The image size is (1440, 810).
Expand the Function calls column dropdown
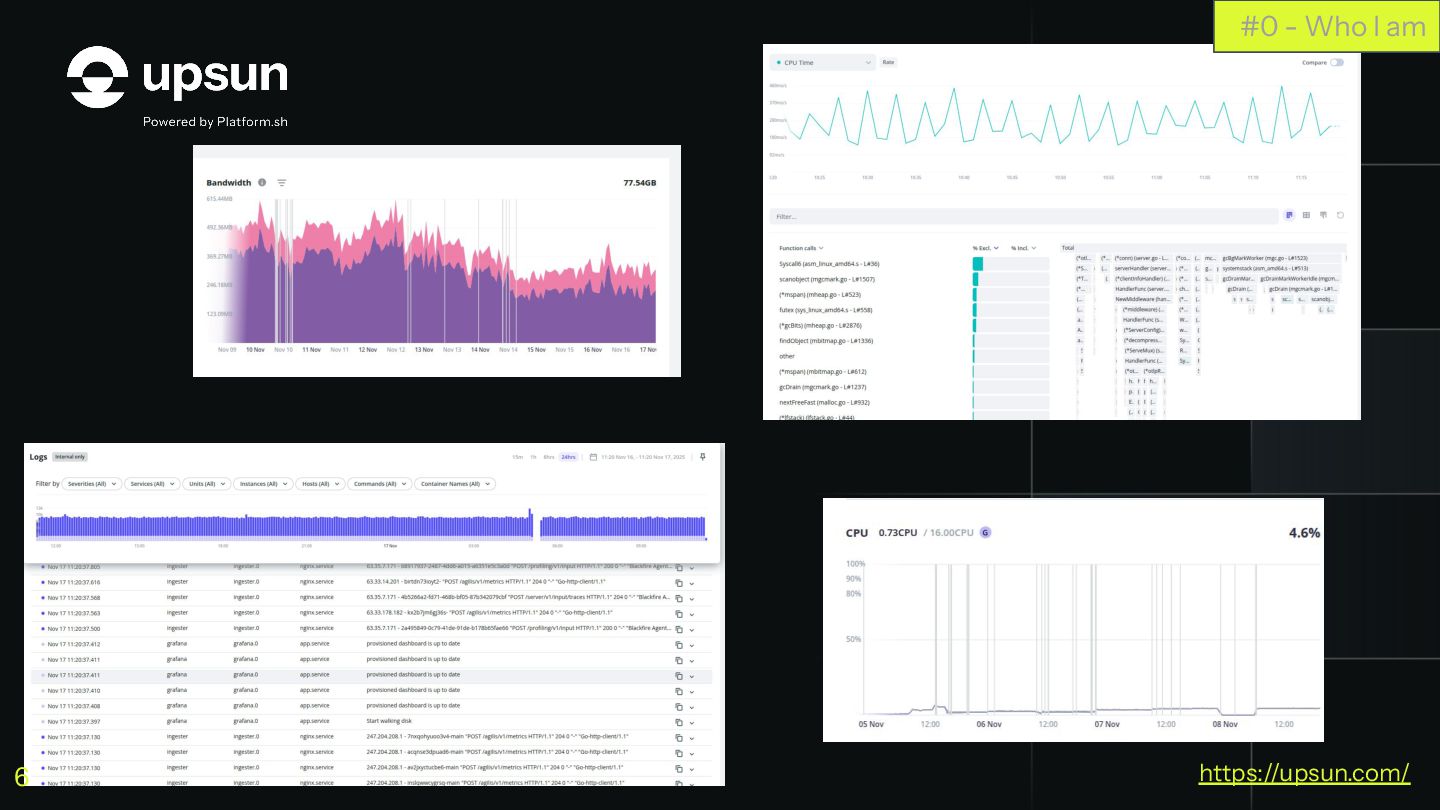click(x=801, y=248)
